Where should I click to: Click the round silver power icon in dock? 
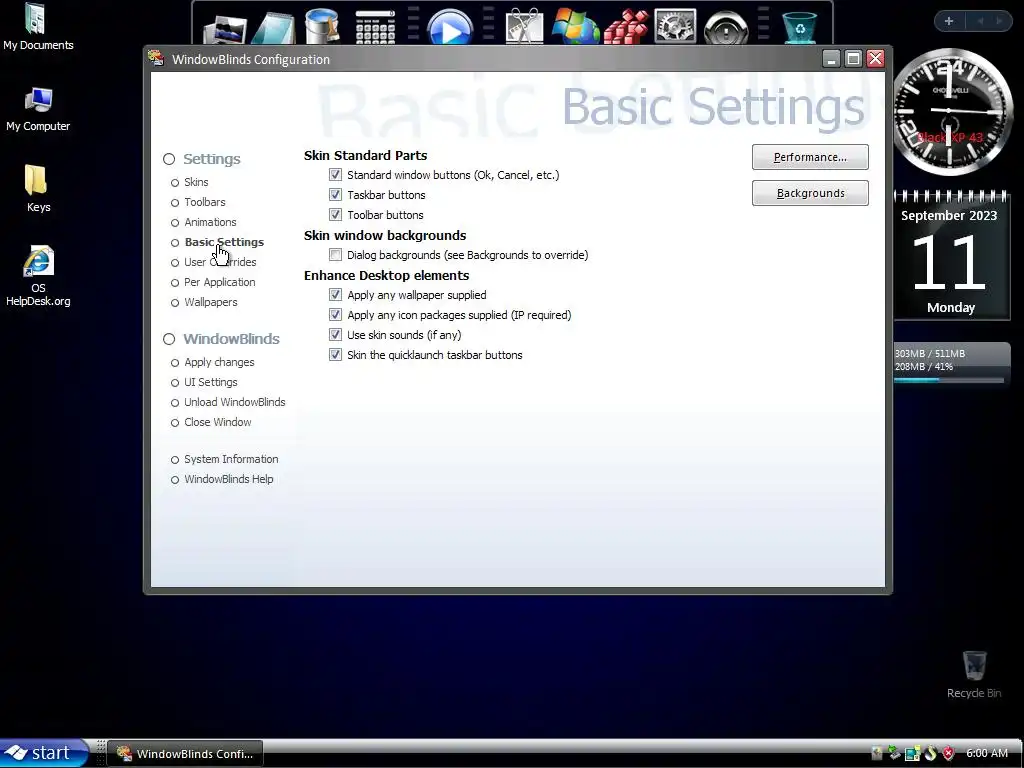(726, 27)
